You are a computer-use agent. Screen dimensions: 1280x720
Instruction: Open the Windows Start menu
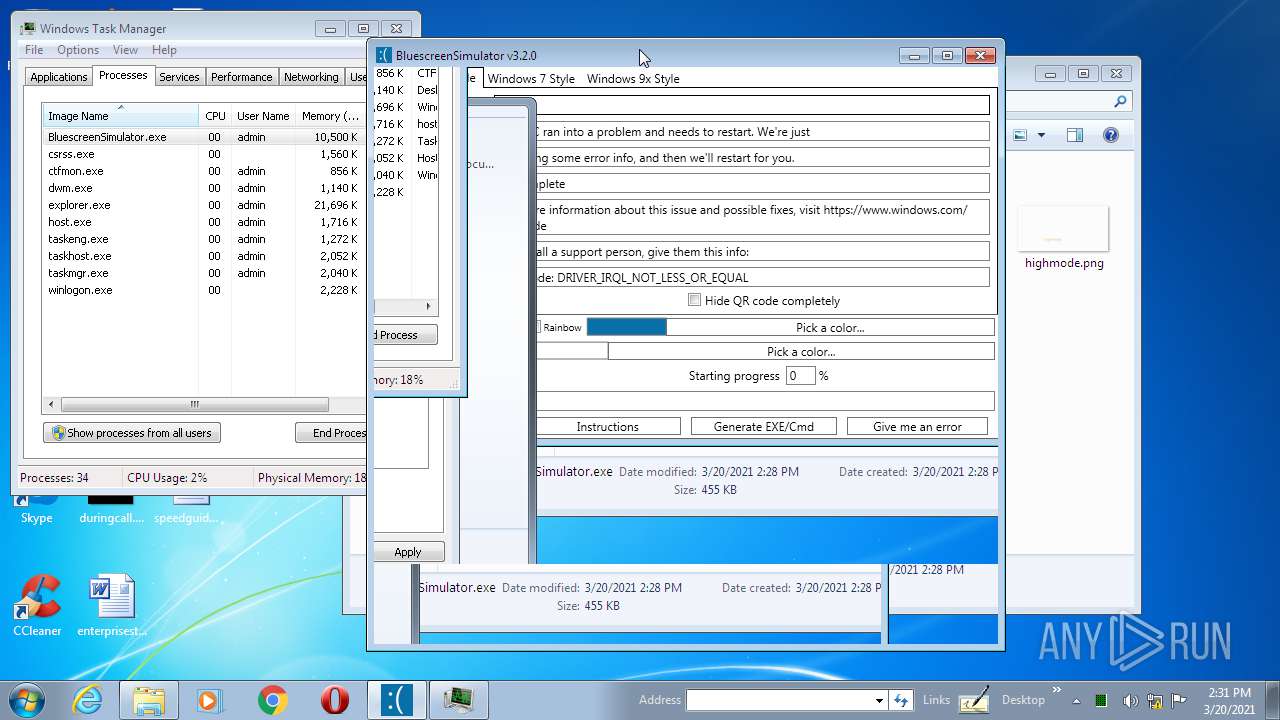click(27, 700)
